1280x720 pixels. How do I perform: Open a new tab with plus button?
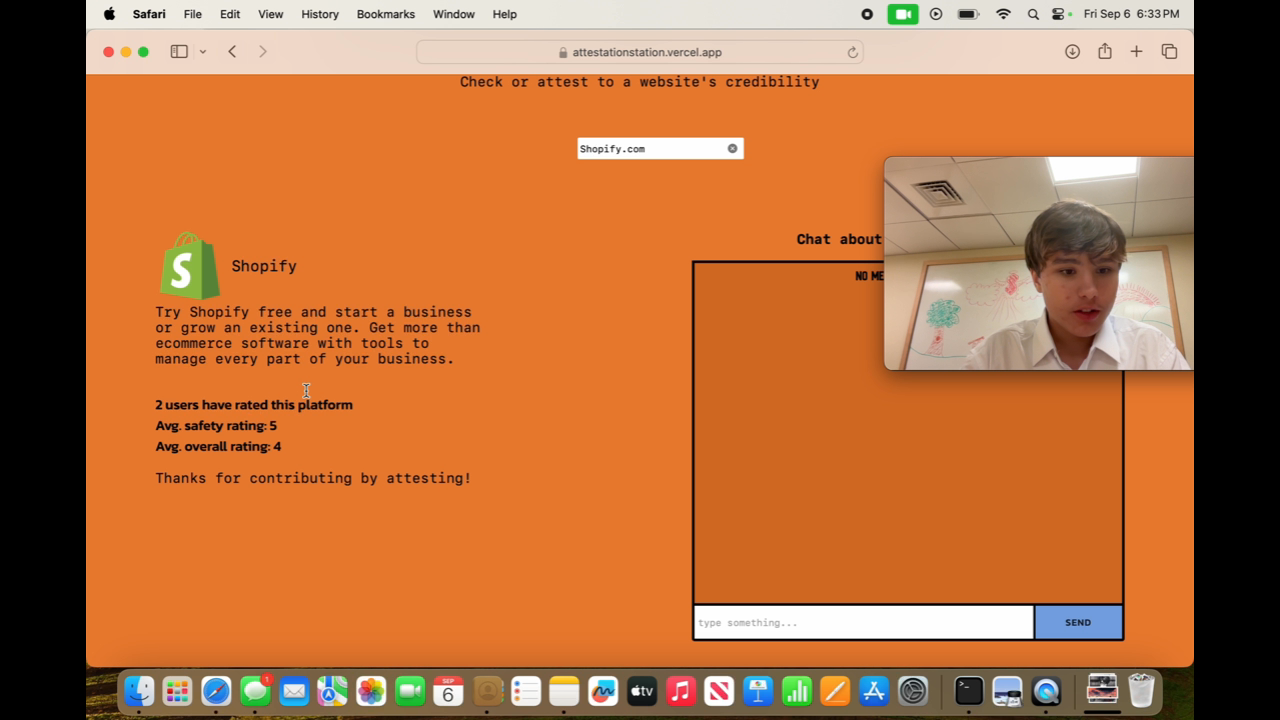coord(1136,52)
